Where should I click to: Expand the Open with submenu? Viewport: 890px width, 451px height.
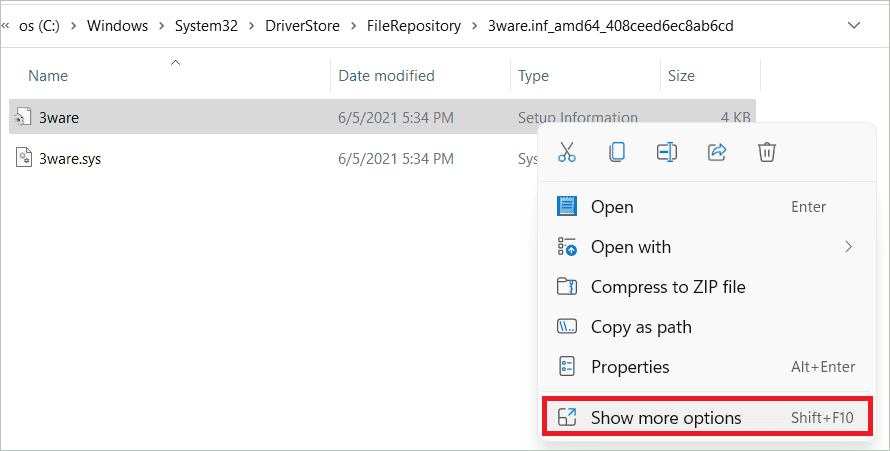point(706,247)
